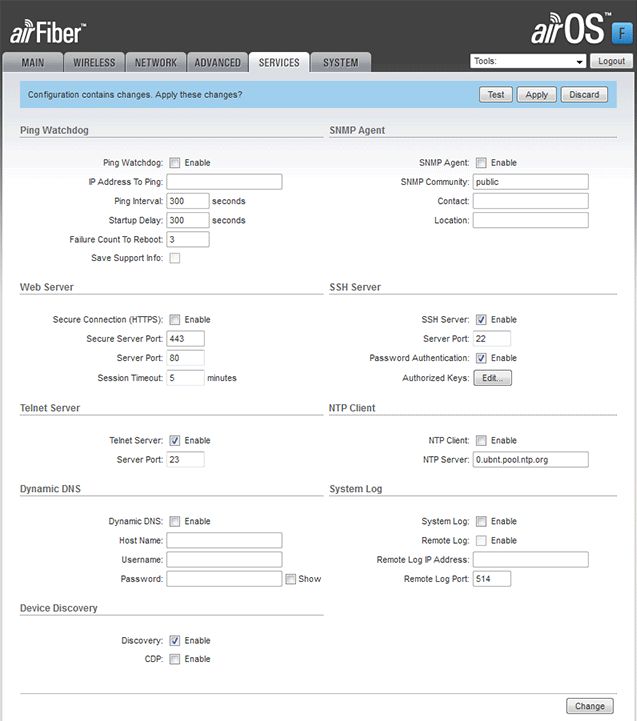Tick the Show password checkbox
Viewport: 637px width, 721px height.
290,579
